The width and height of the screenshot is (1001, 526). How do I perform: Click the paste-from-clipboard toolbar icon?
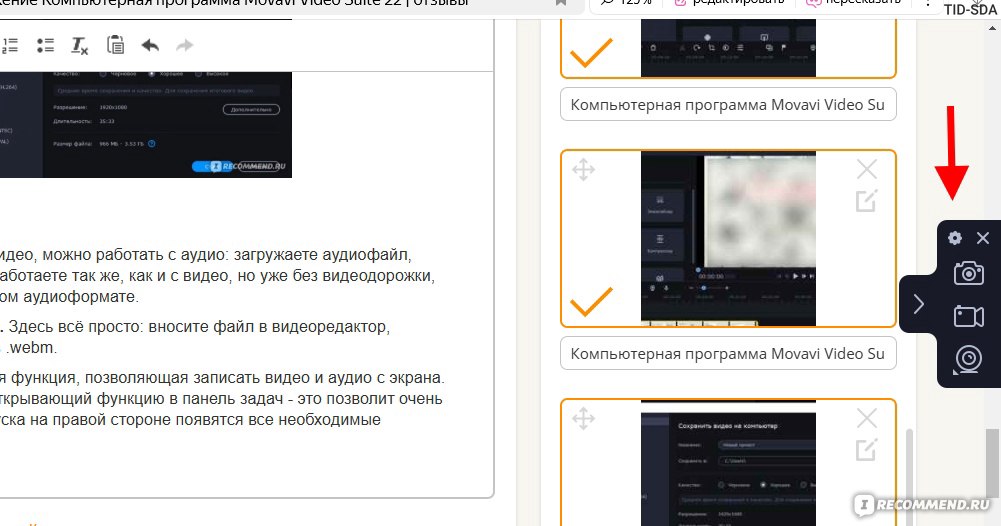(x=116, y=45)
